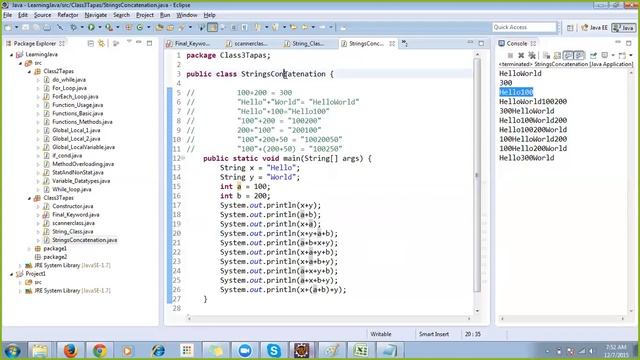Open the Package Explorer view menu

point(129,42)
